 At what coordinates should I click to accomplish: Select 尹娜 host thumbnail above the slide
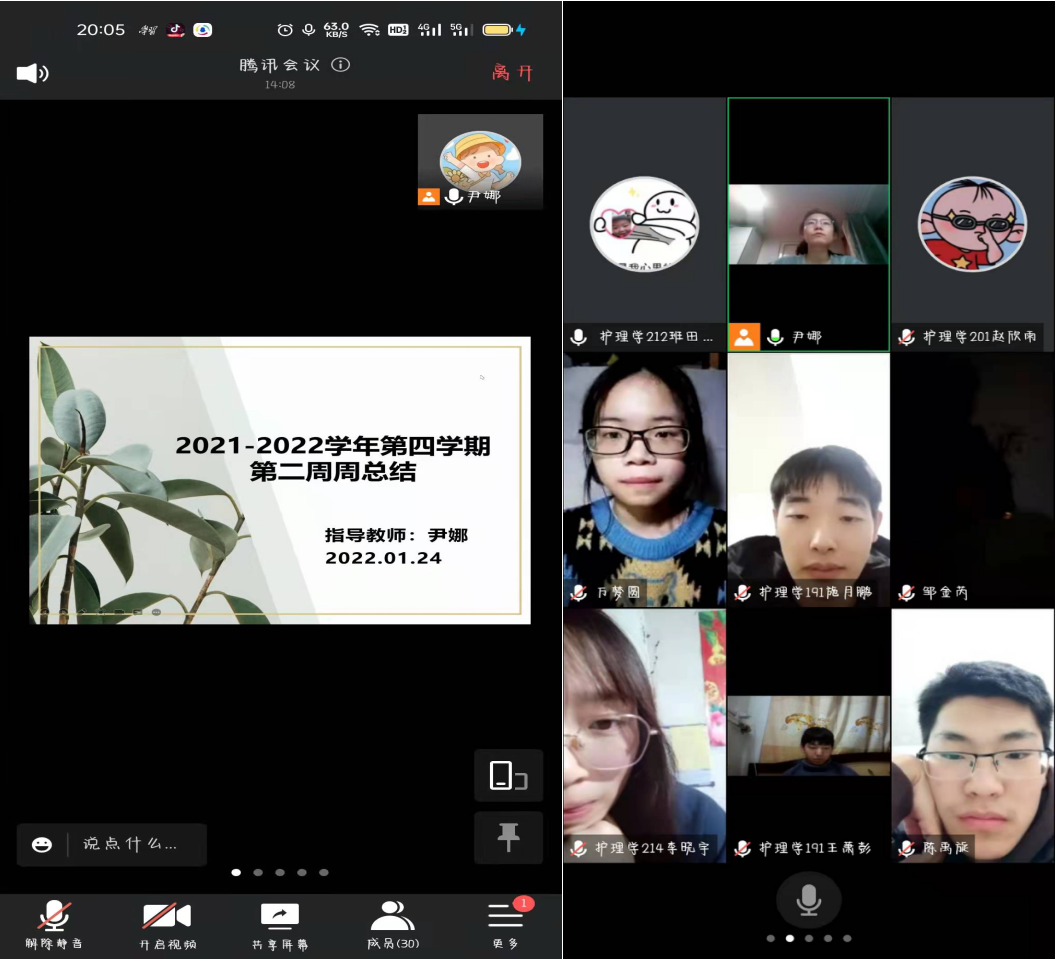(480, 161)
